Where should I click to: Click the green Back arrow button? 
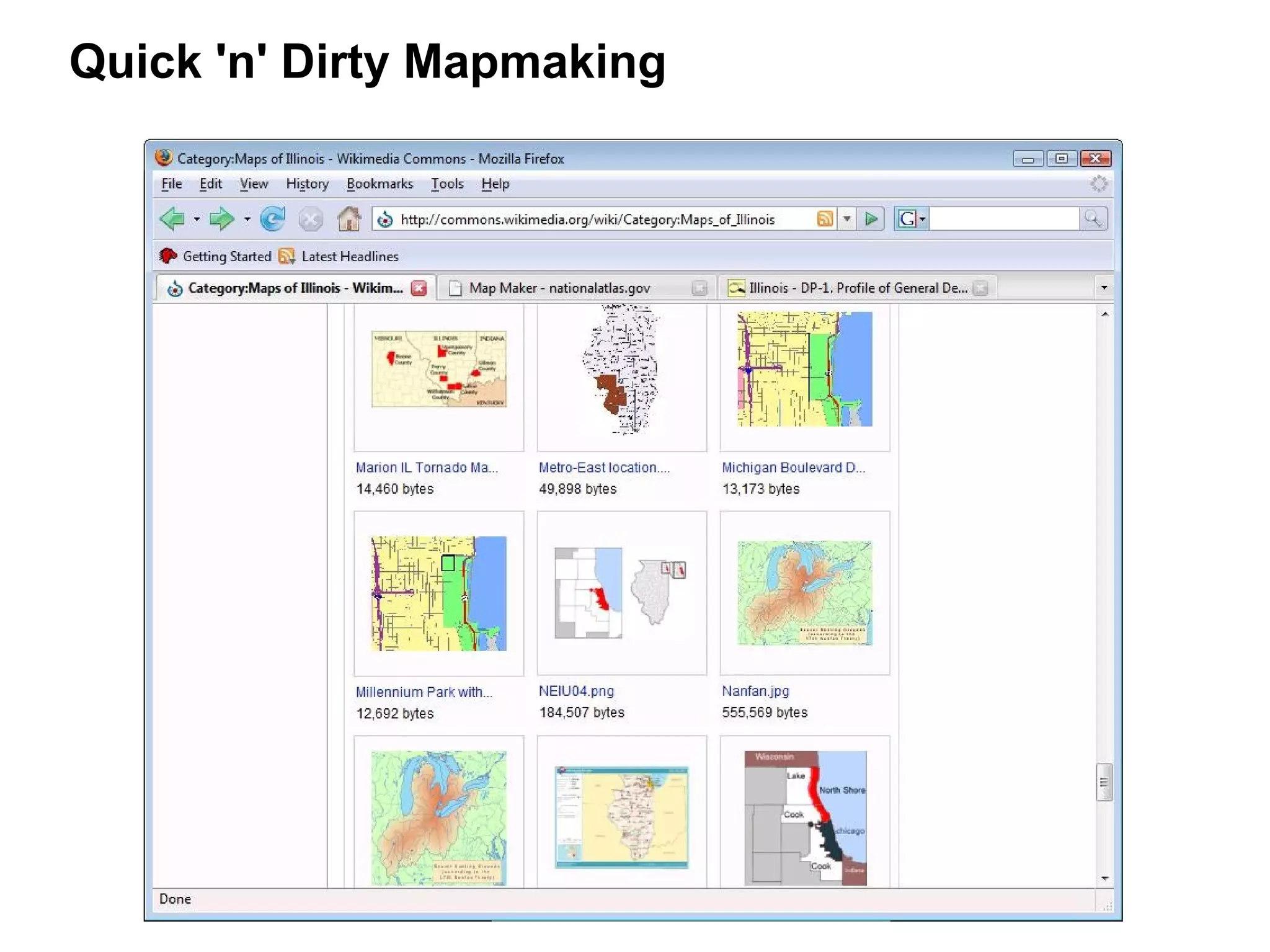point(172,219)
